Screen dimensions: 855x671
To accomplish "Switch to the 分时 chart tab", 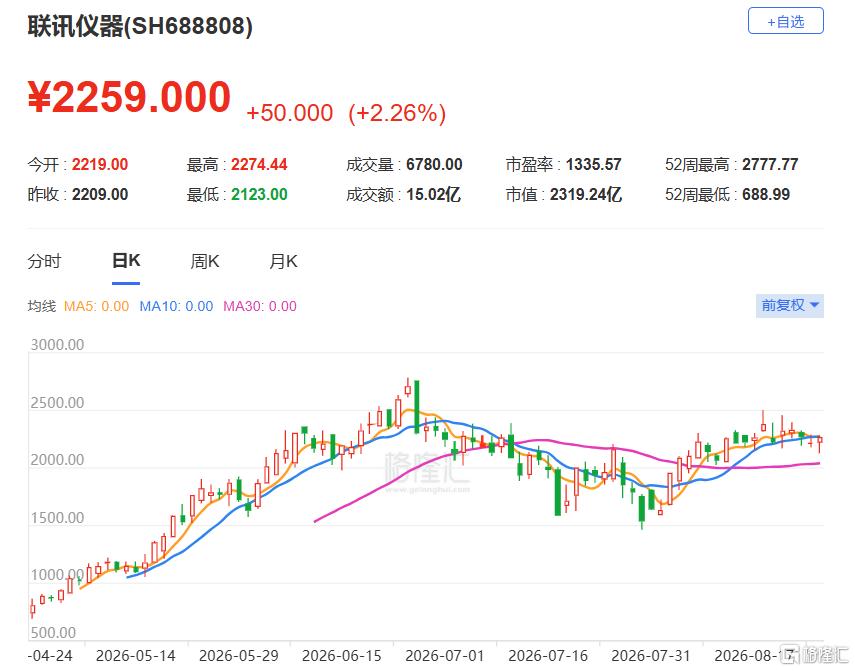I will (44, 261).
